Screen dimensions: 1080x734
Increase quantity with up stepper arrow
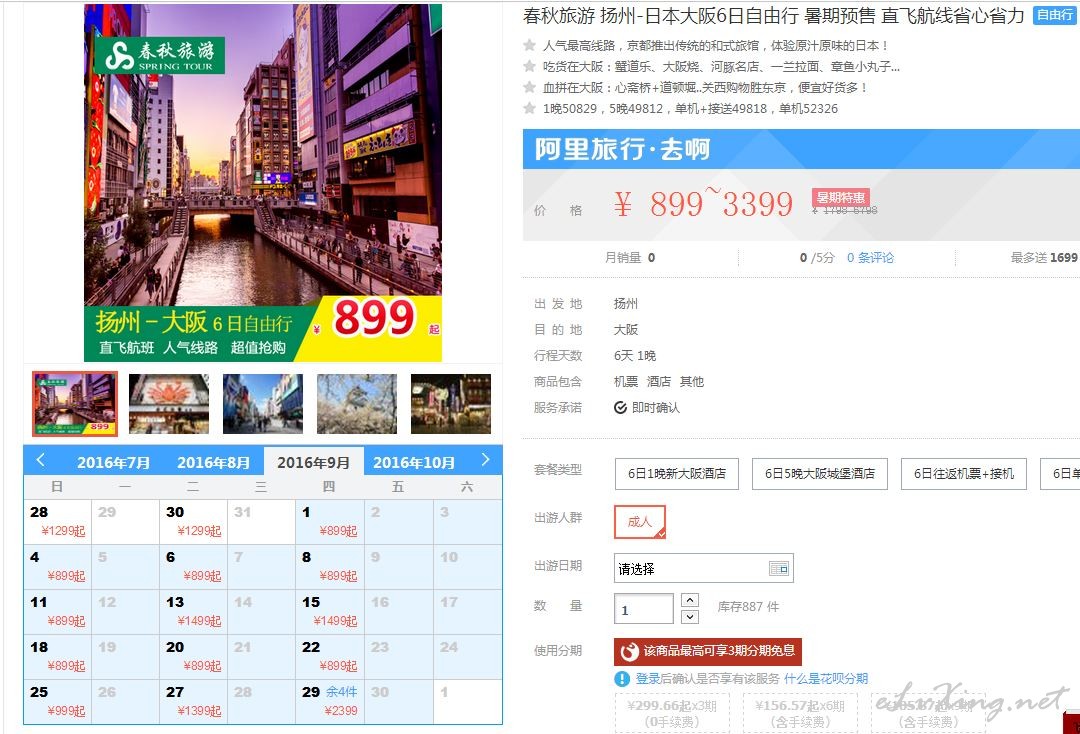(689, 600)
